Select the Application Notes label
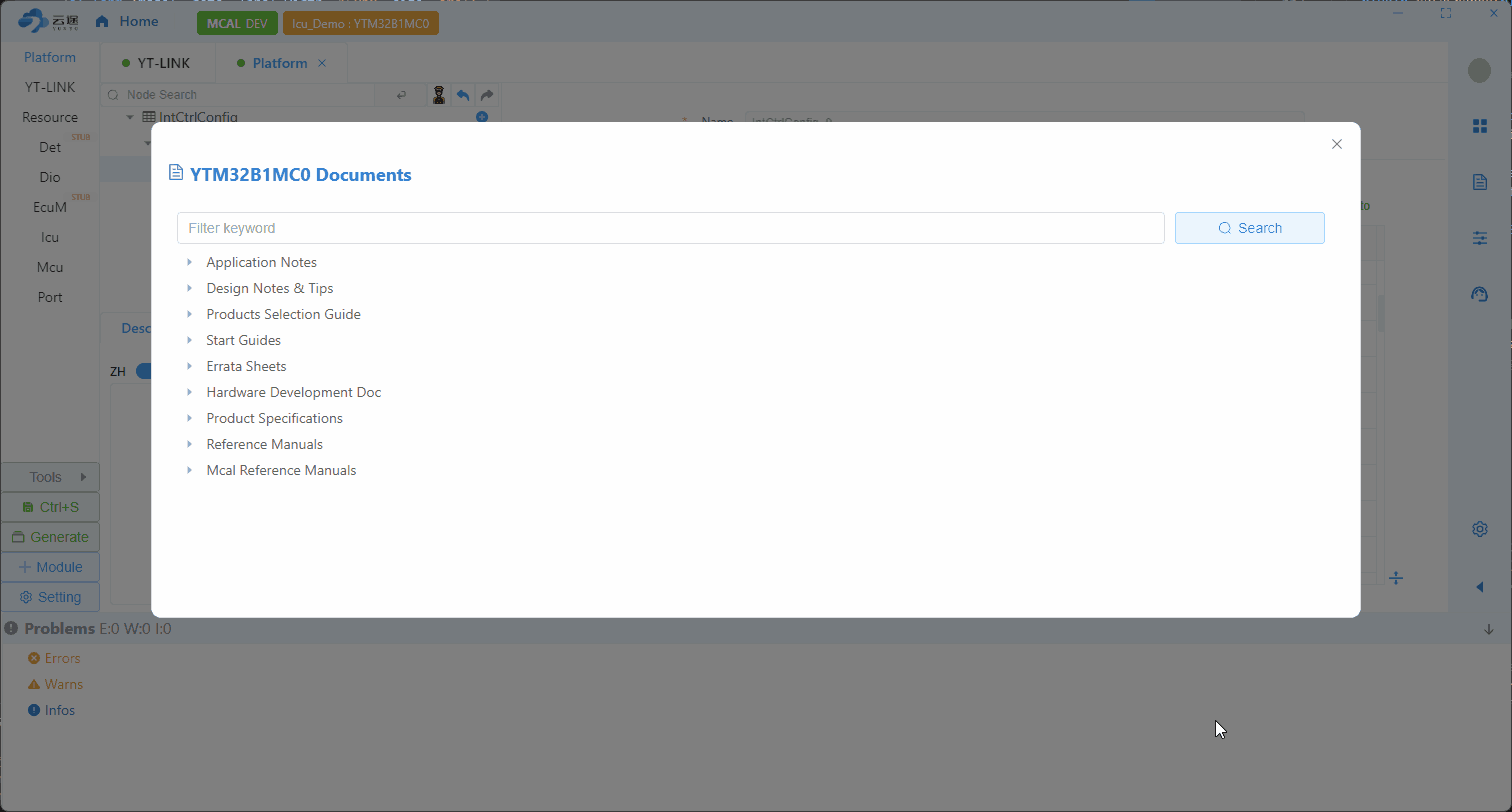 pyautogui.click(x=261, y=262)
